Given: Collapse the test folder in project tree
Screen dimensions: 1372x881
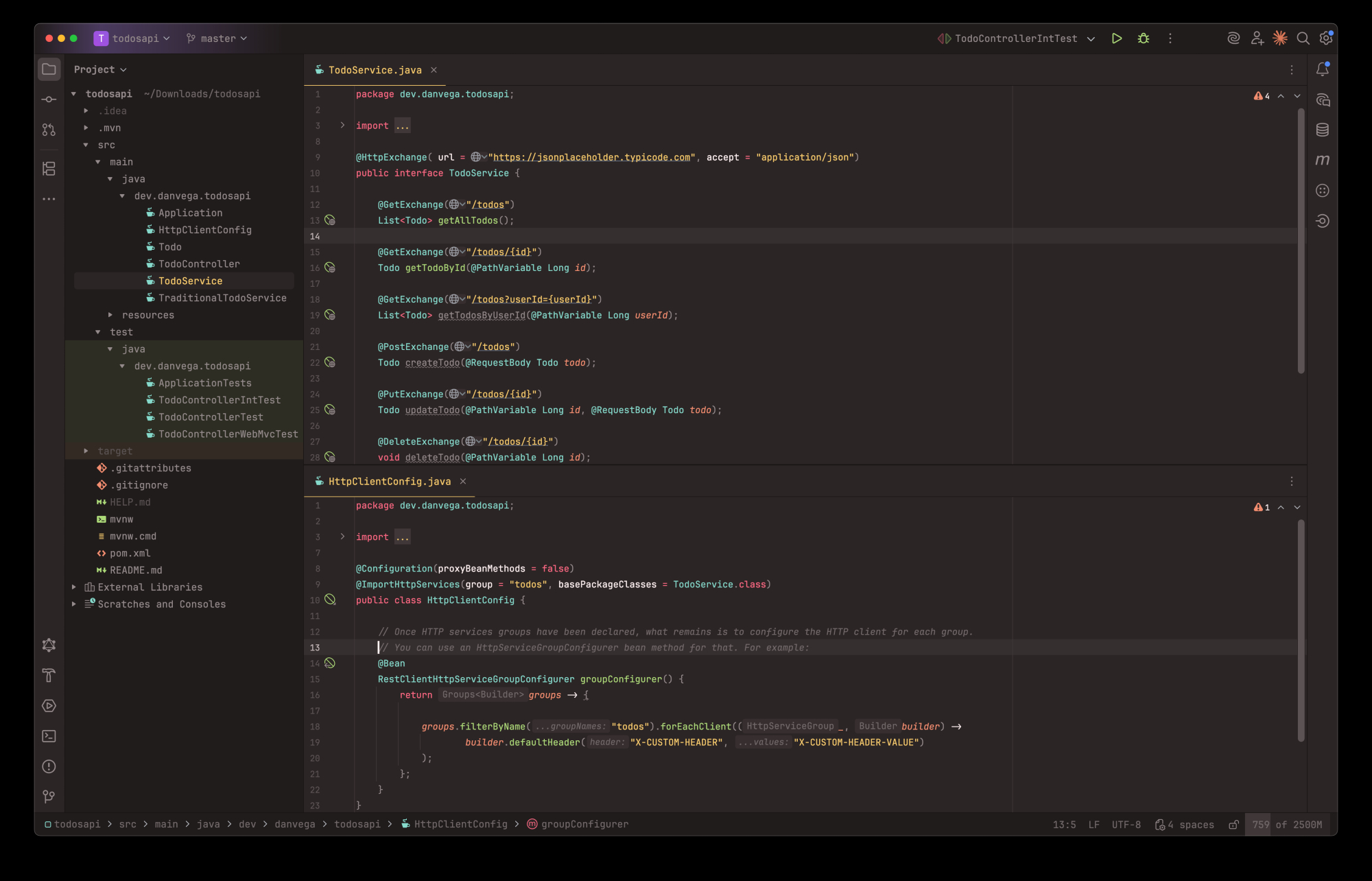Looking at the screenshot, I should click(x=98, y=332).
